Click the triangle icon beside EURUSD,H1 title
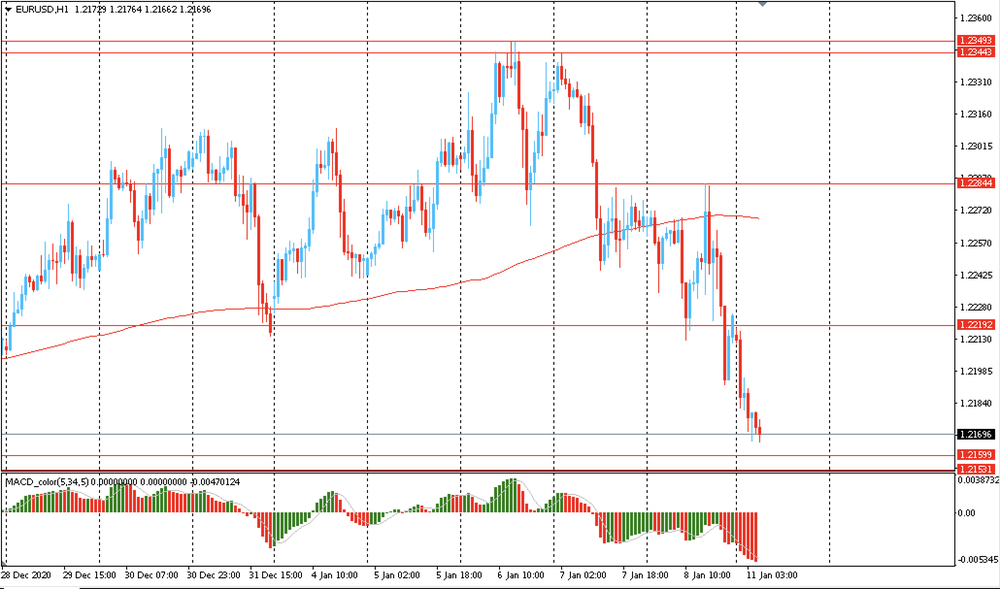Screen dimensions: 1000x589 pyautogui.click(x=7, y=8)
